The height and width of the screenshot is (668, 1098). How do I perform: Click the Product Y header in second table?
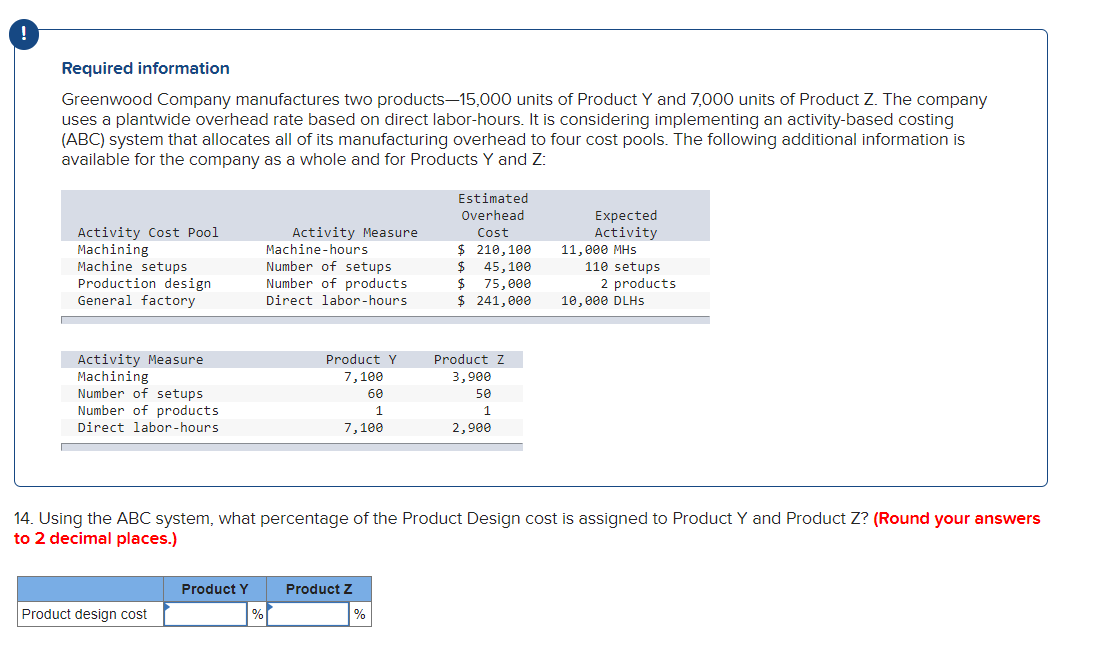pos(361,359)
